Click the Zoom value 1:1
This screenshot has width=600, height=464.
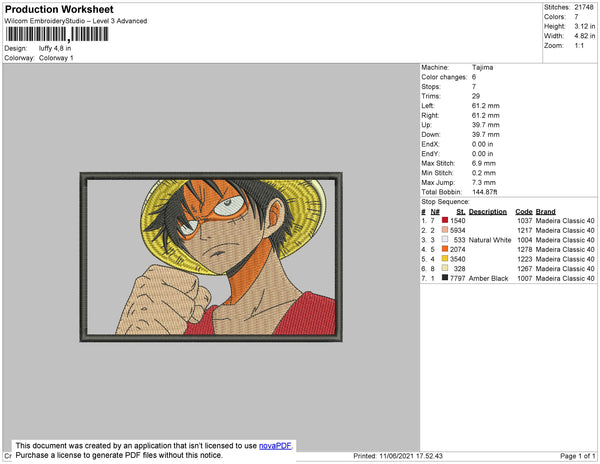579,46
